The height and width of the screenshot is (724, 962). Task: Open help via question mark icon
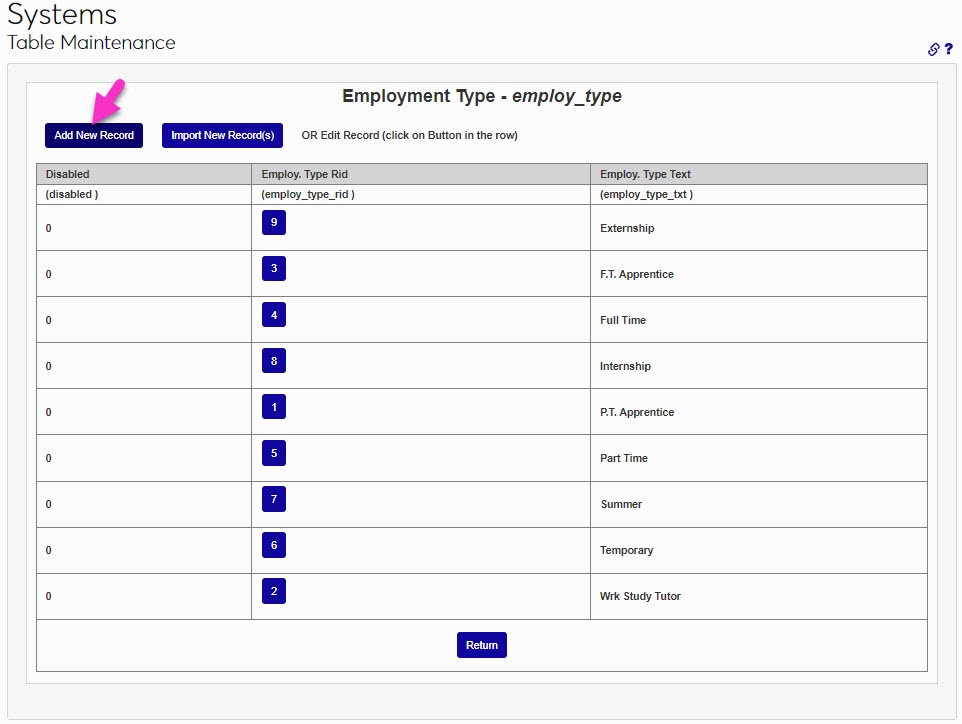coord(948,49)
